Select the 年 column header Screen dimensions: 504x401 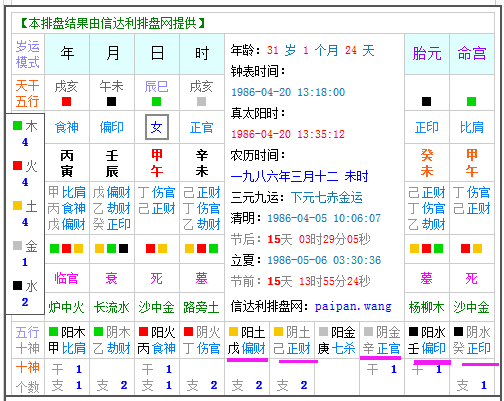[67, 53]
